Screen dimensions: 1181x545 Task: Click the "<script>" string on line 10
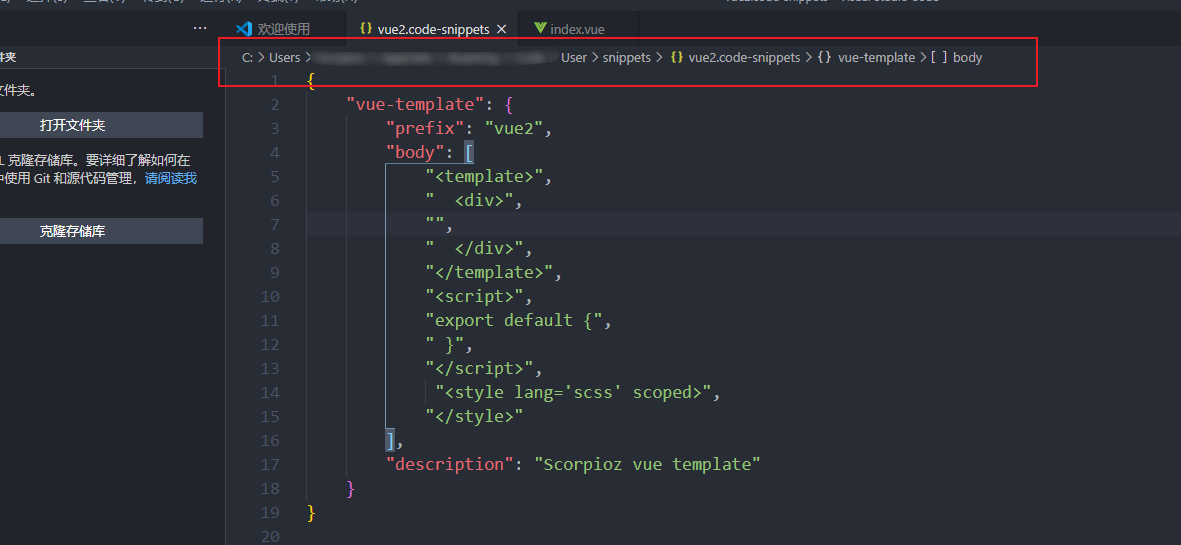(474, 296)
